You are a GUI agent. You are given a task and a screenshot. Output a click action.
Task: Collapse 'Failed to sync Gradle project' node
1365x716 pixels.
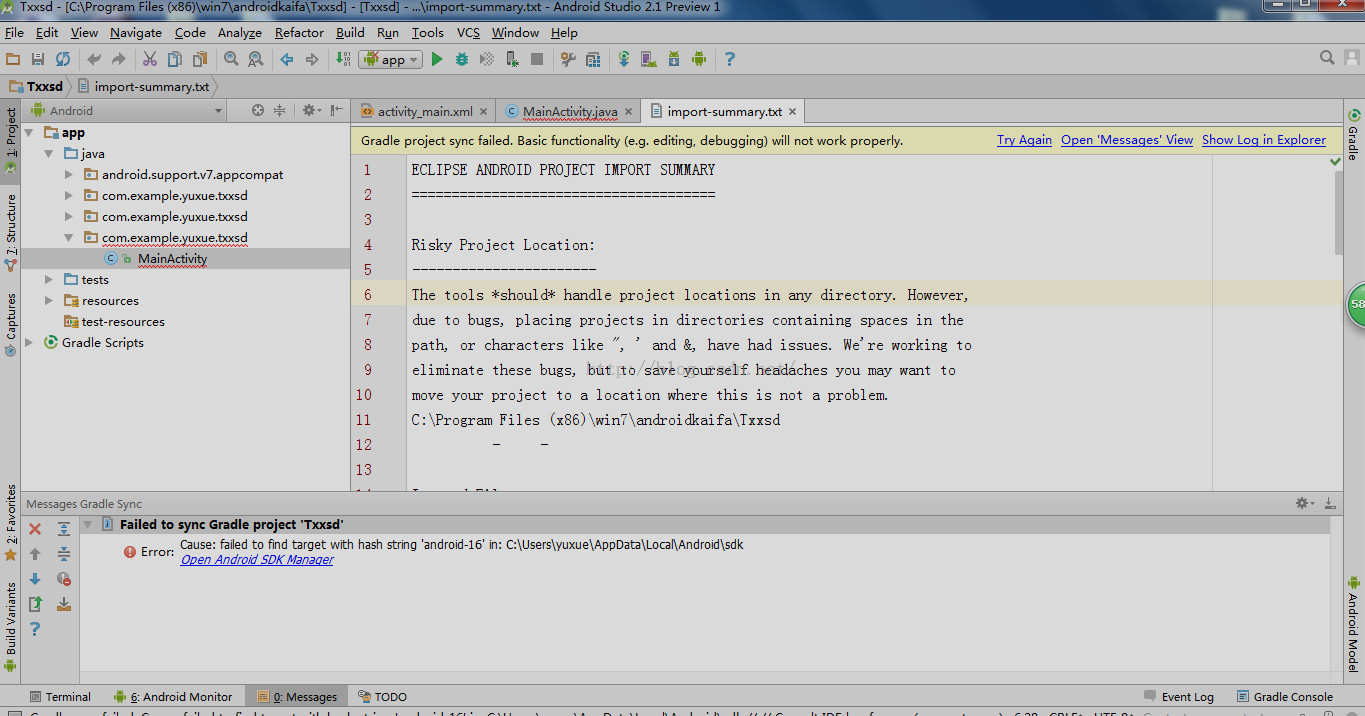click(87, 525)
